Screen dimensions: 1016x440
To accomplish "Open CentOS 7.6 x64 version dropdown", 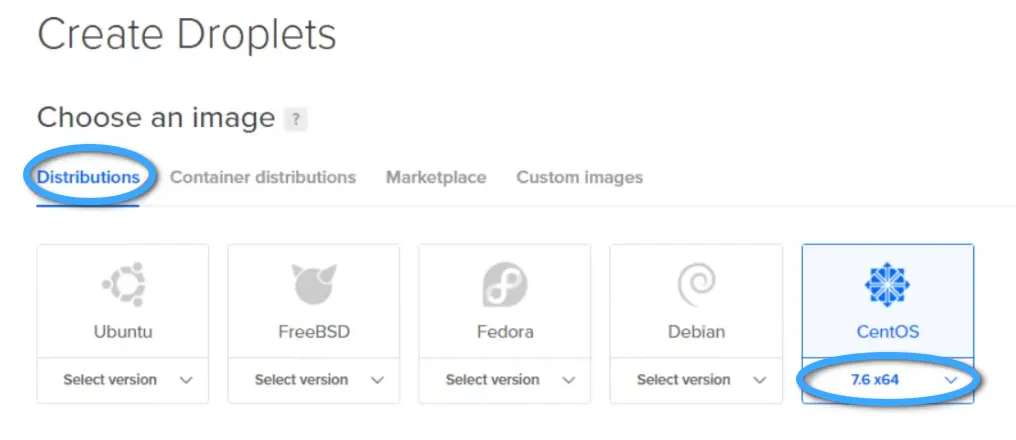I will [x=887, y=380].
